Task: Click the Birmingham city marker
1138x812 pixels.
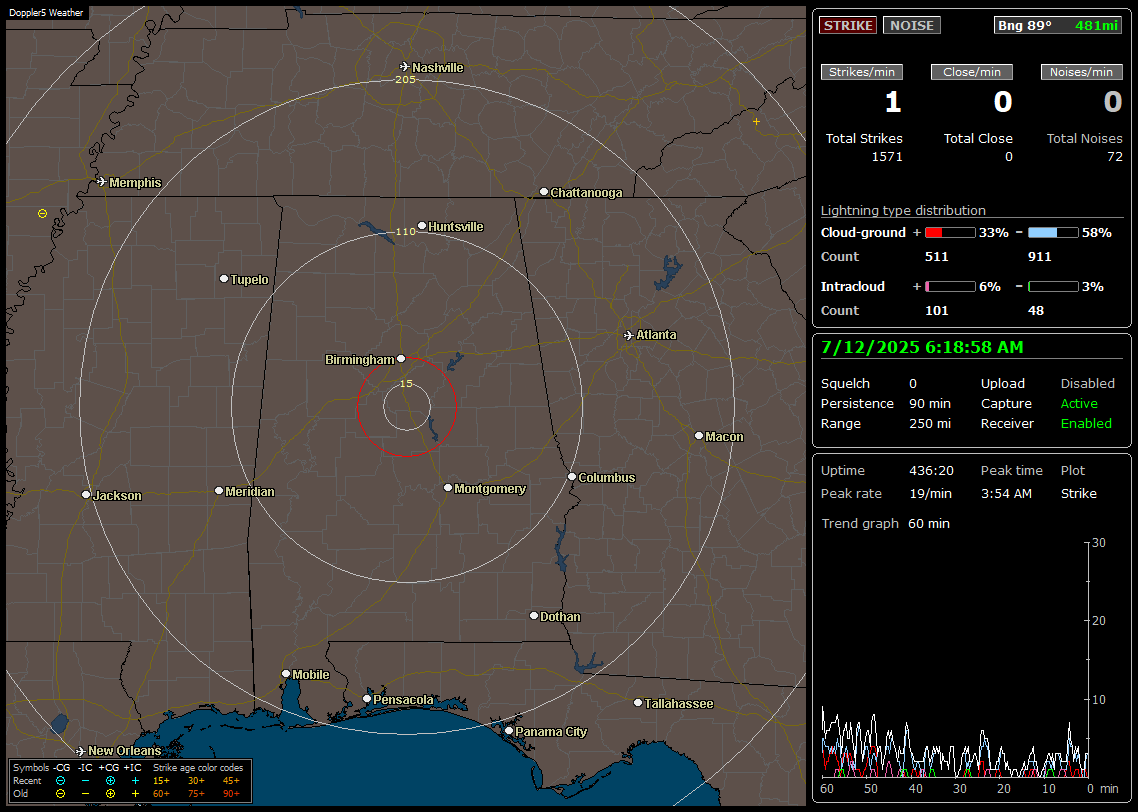Action: click(x=401, y=358)
